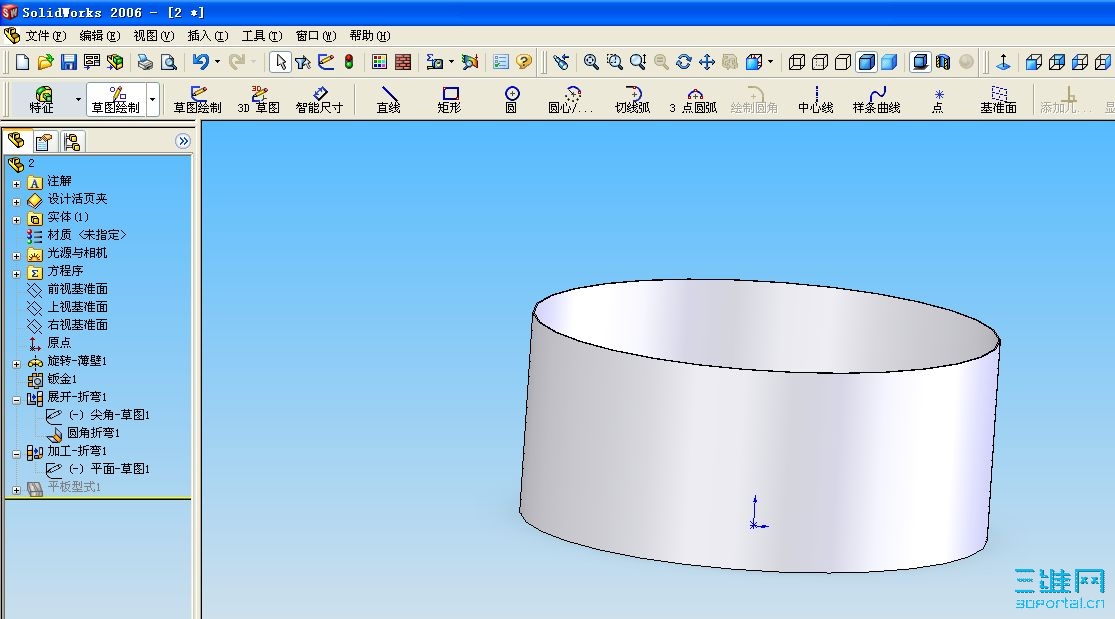Toggle the Section View icon

pos(943,63)
